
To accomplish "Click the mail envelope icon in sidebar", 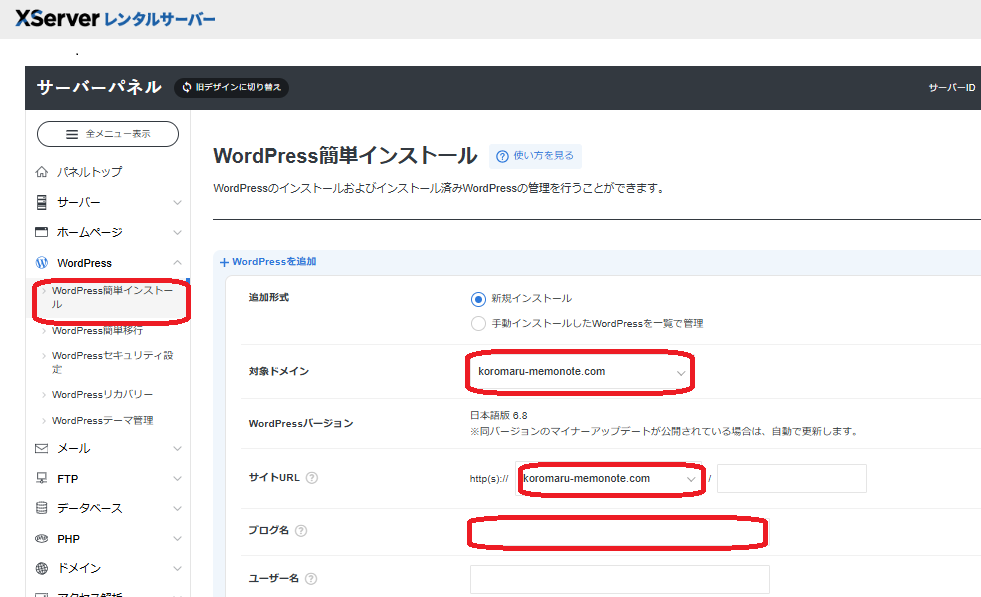I will click(41, 448).
